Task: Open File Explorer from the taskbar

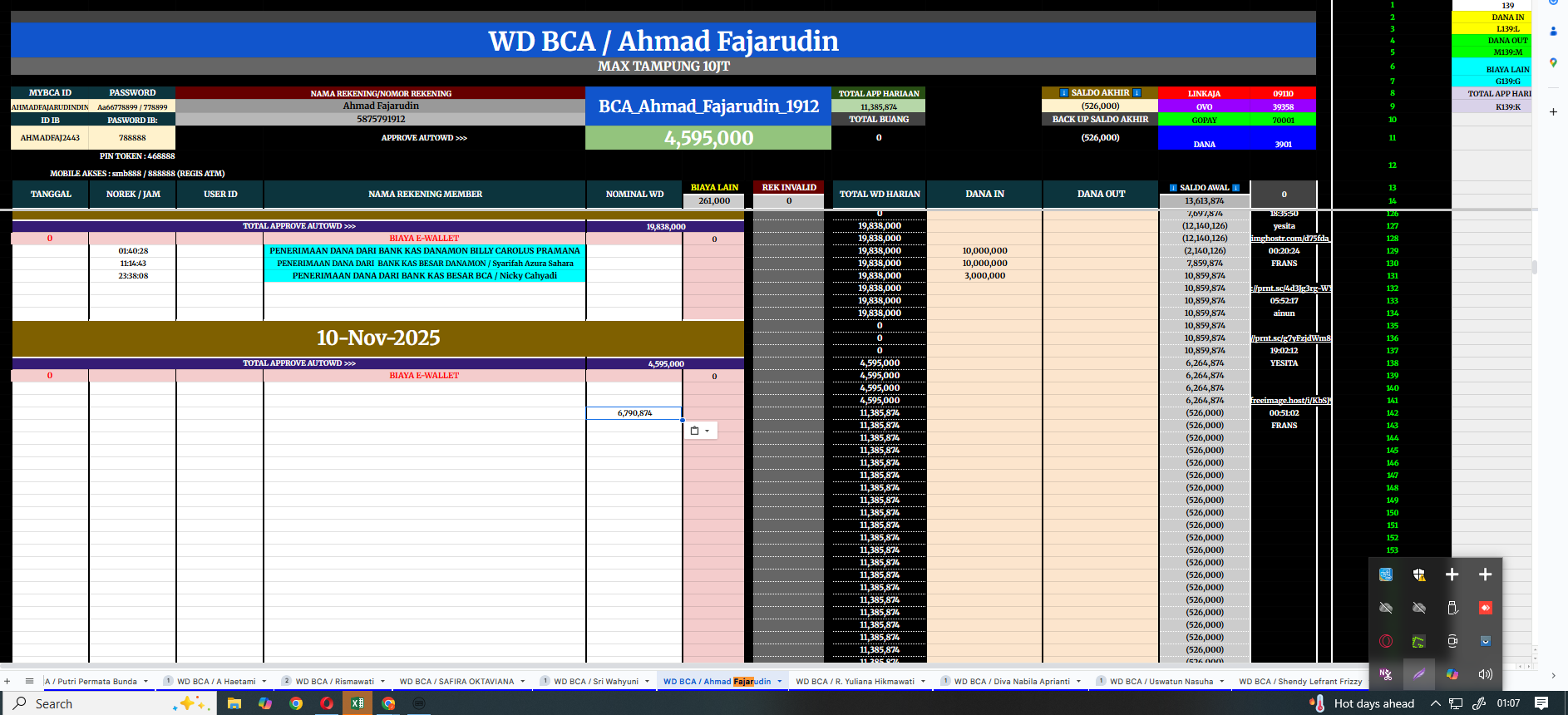Action: point(234,703)
